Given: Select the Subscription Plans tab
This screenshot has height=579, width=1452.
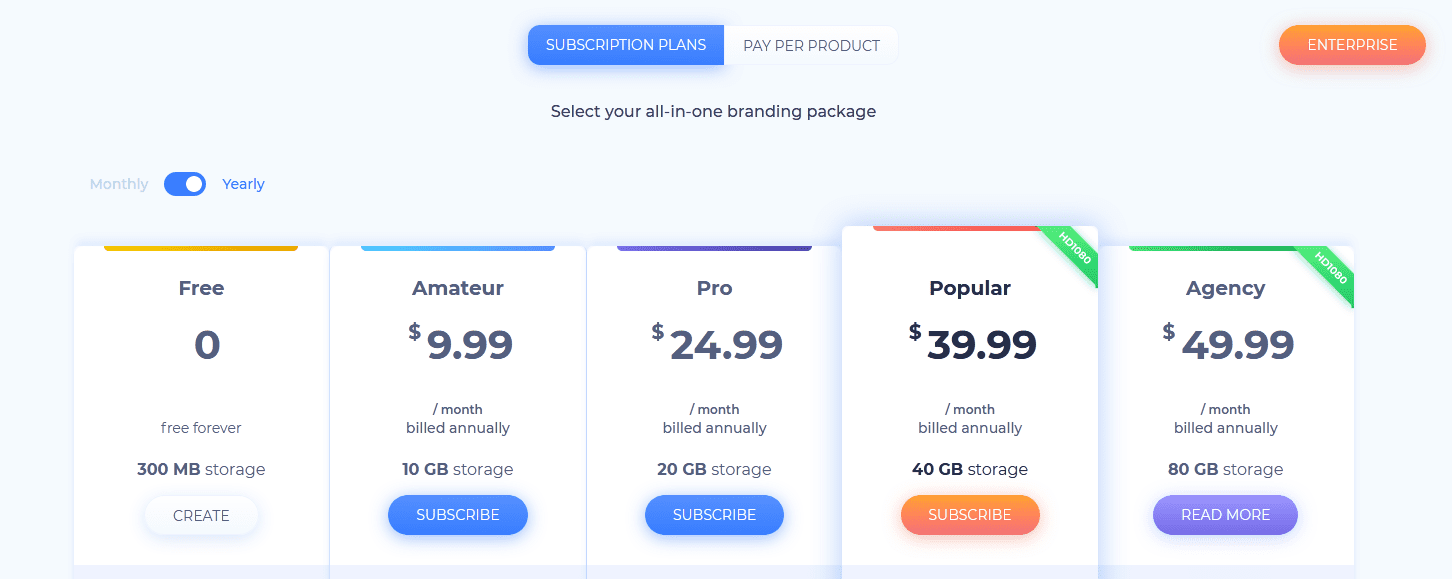Looking at the screenshot, I should tap(625, 44).
